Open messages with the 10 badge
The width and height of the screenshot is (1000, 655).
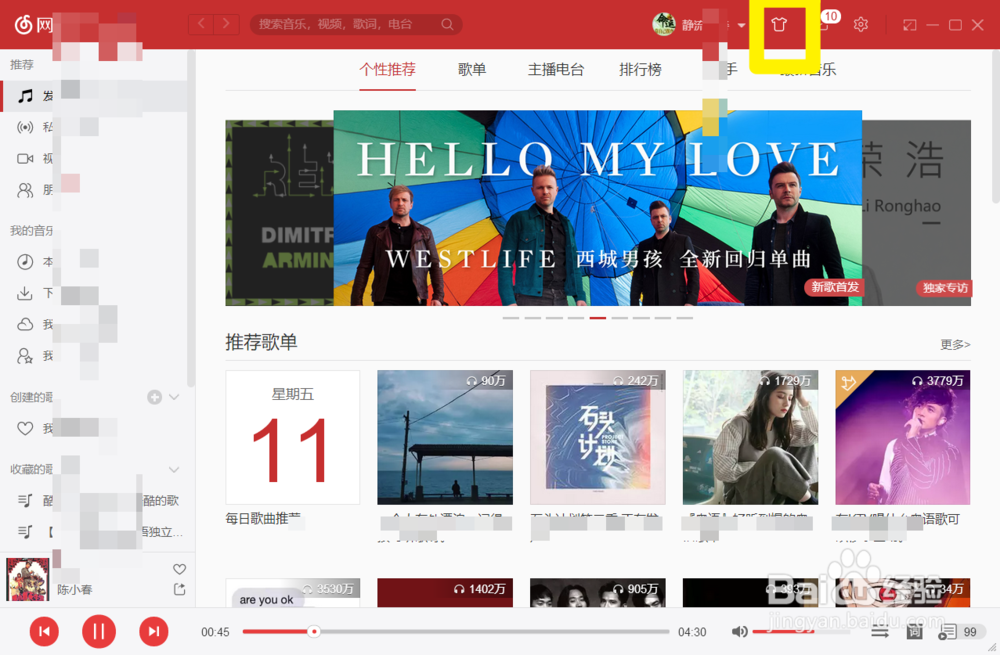[827, 21]
